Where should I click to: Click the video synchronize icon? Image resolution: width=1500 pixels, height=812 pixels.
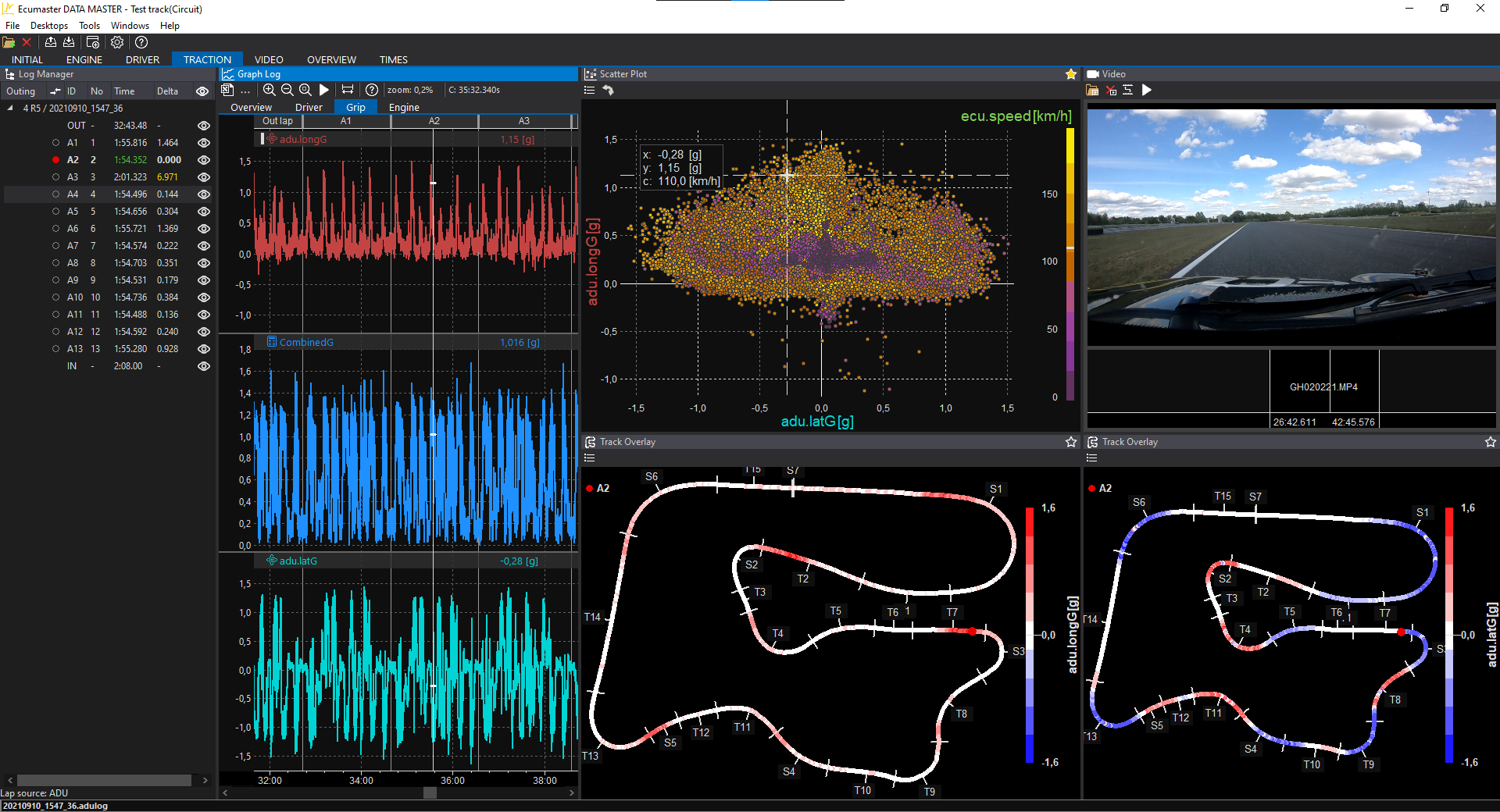point(1127,91)
